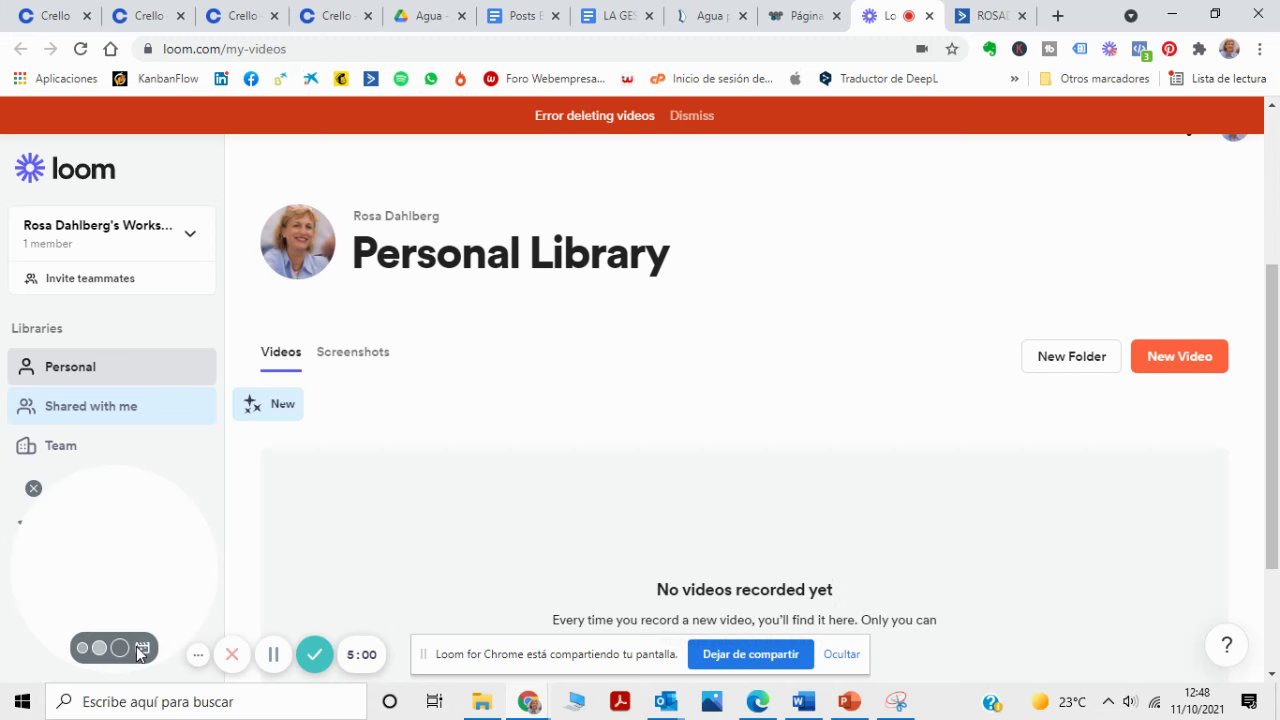
Task: Click camera indicator in address bar
Action: tap(922, 49)
